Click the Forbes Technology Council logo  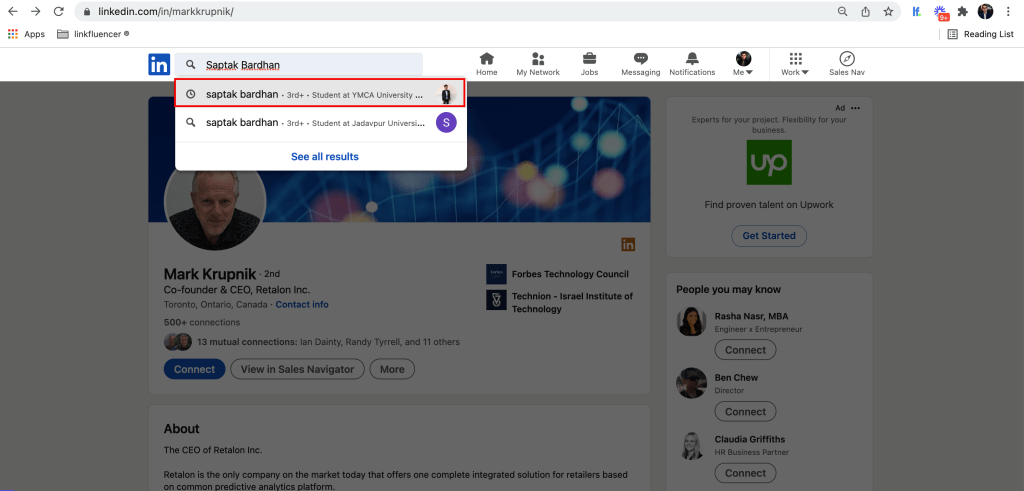click(496, 274)
